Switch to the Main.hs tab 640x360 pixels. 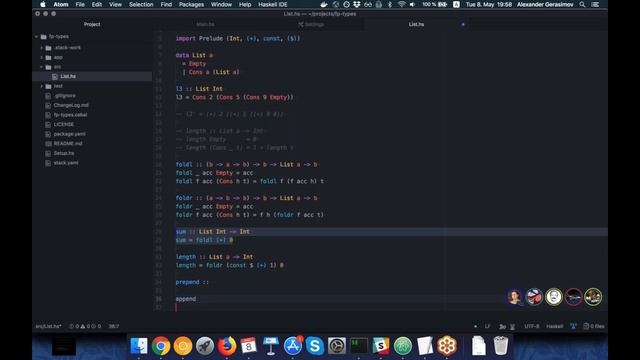coord(205,24)
